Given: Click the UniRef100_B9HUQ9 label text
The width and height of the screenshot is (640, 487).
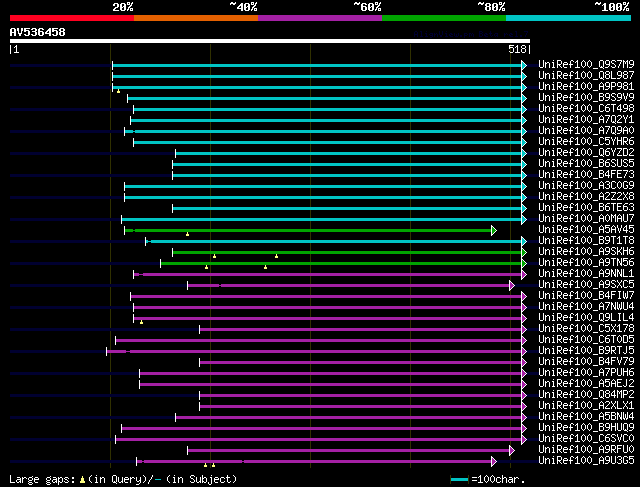Looking at the screenshot, I should pos(586,428).
